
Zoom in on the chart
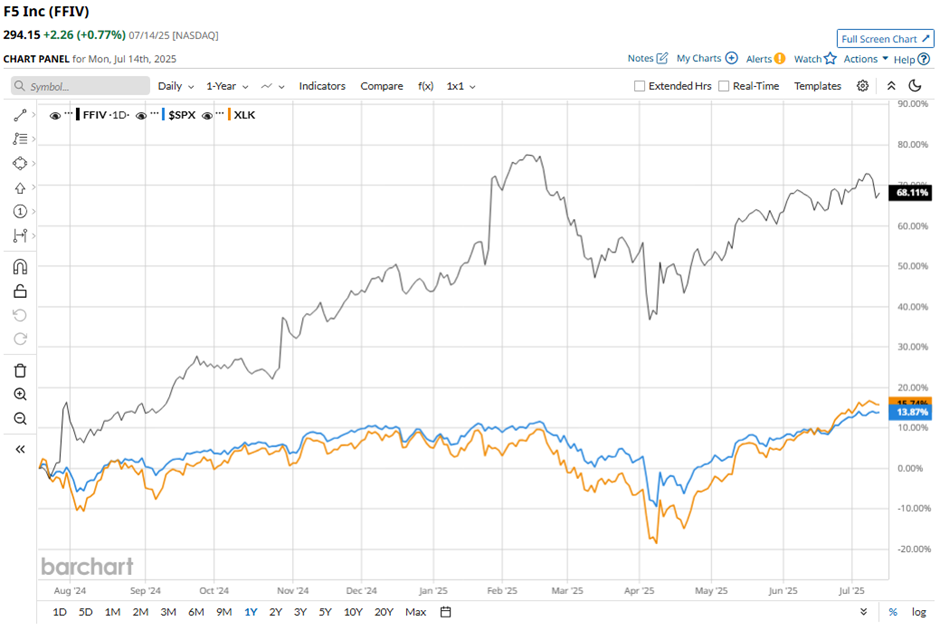(20, 394)
